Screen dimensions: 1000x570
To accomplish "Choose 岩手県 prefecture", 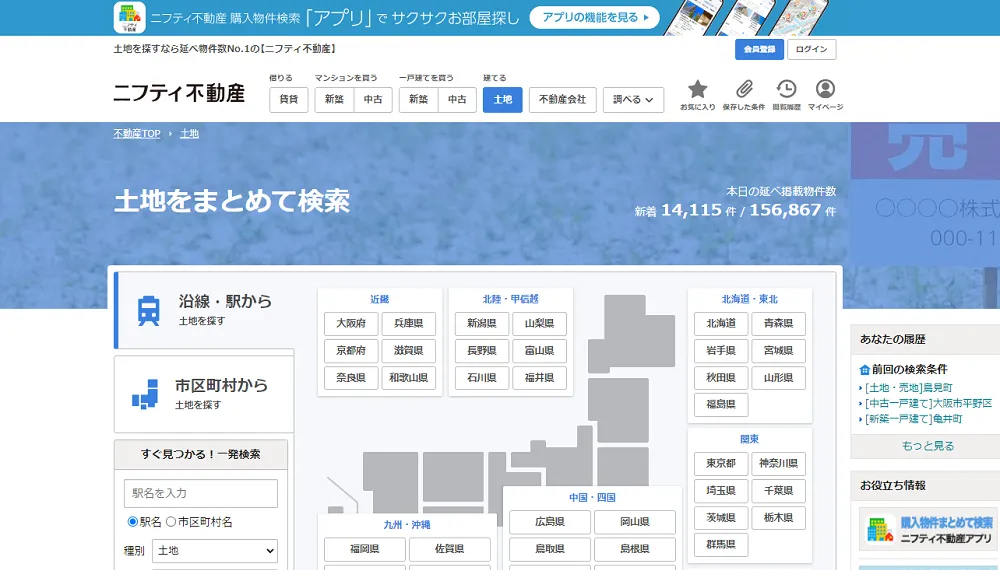I will click(x=721, y=351).
